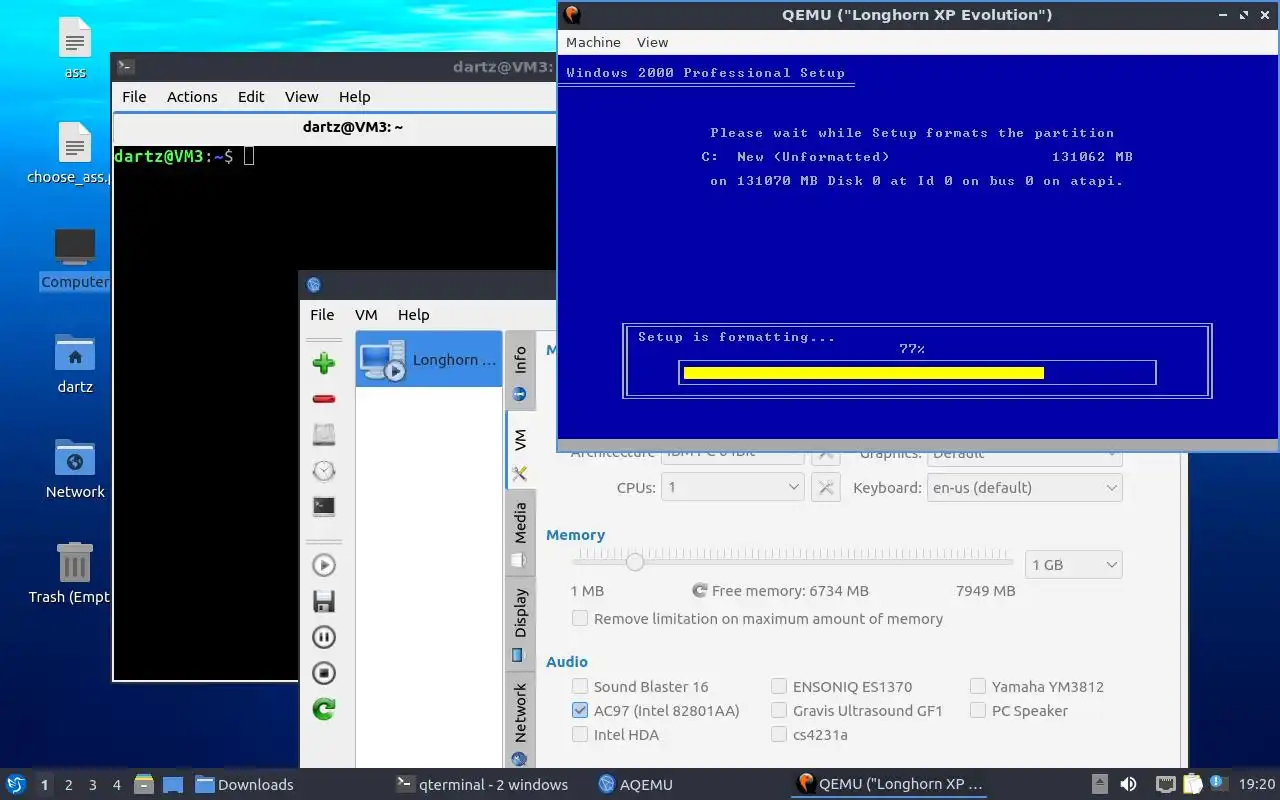
Task: Click the tools icon next to CPUs dropdown
Action: (x=825, y=488)
